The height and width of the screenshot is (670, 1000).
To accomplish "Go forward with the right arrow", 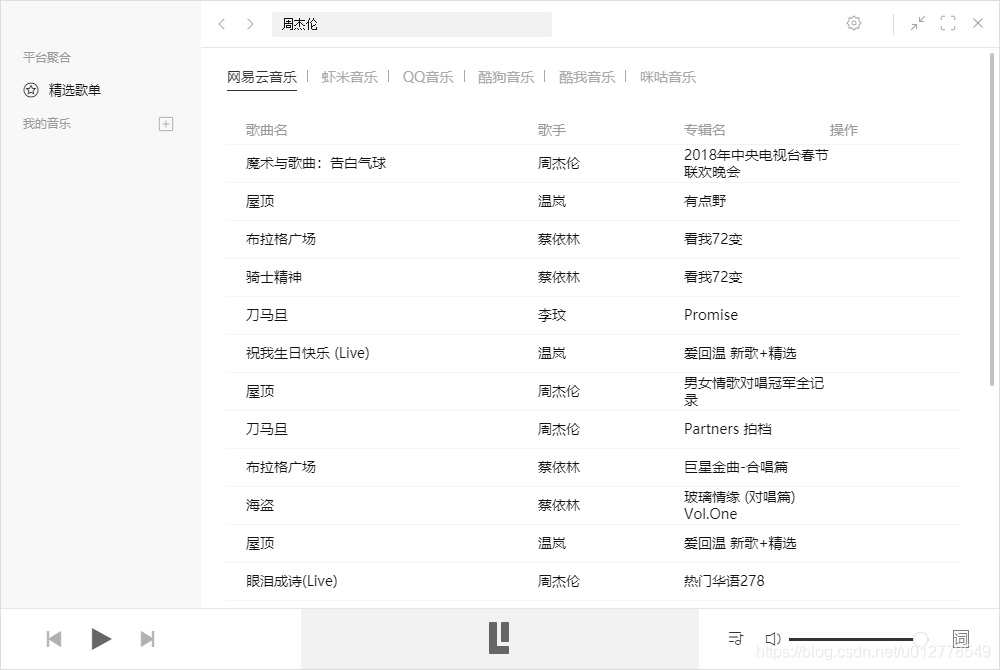I will 250,24.
